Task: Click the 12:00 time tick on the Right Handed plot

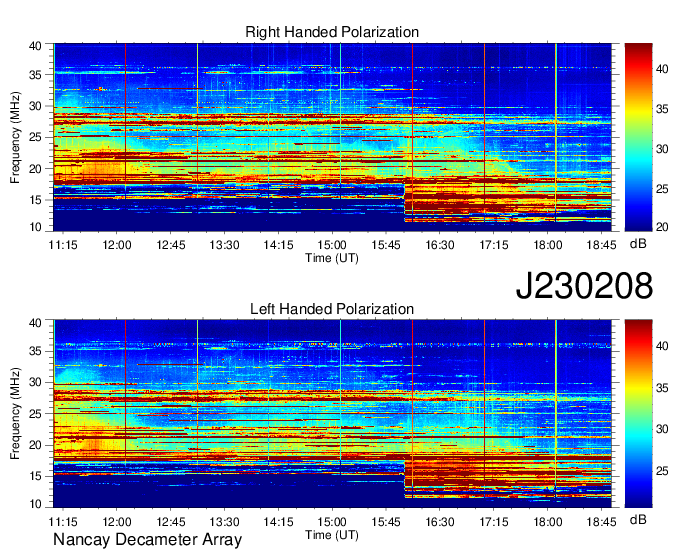Action: pos(117,245)
